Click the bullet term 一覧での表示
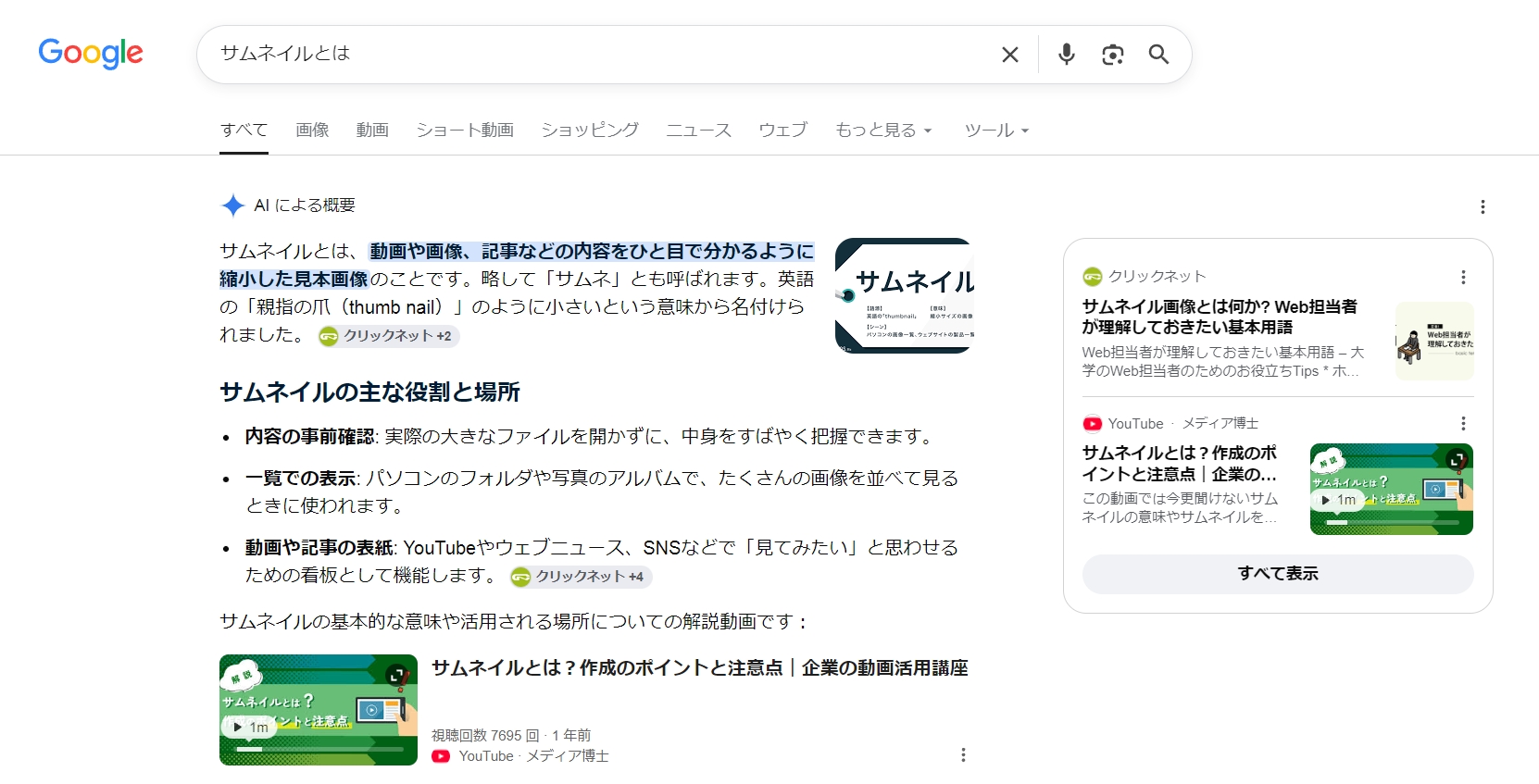 click(x=300, y=479)
